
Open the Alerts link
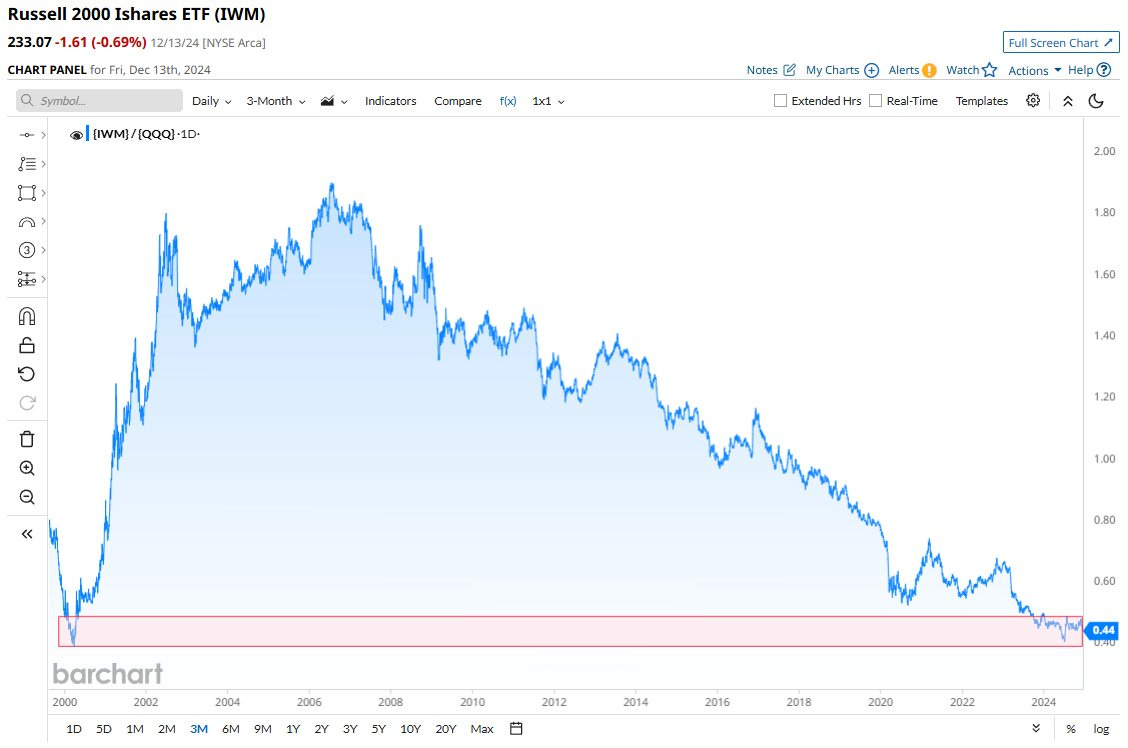click(912, 70)
